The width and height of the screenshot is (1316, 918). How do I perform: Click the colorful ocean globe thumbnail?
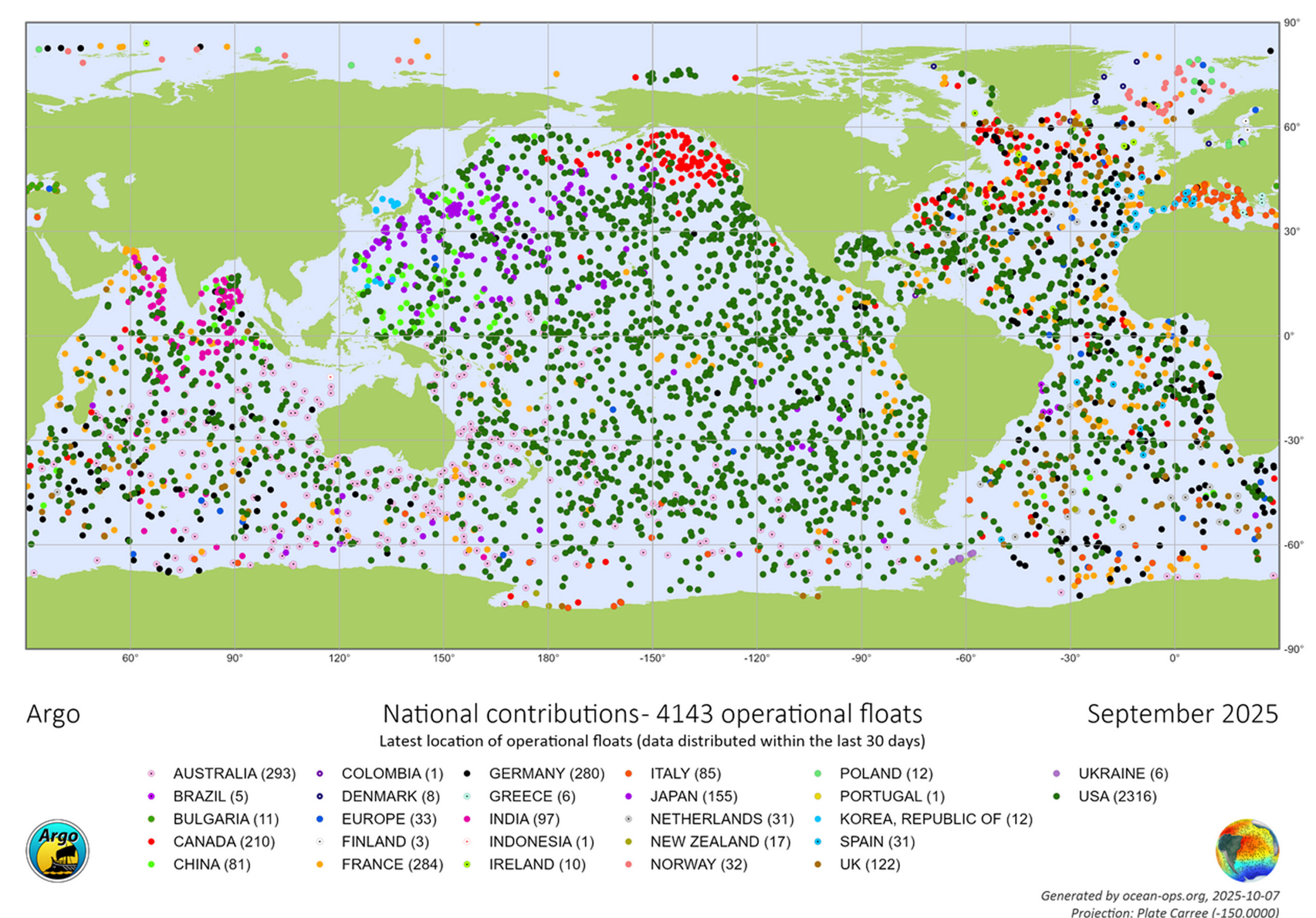point(1247,850)
